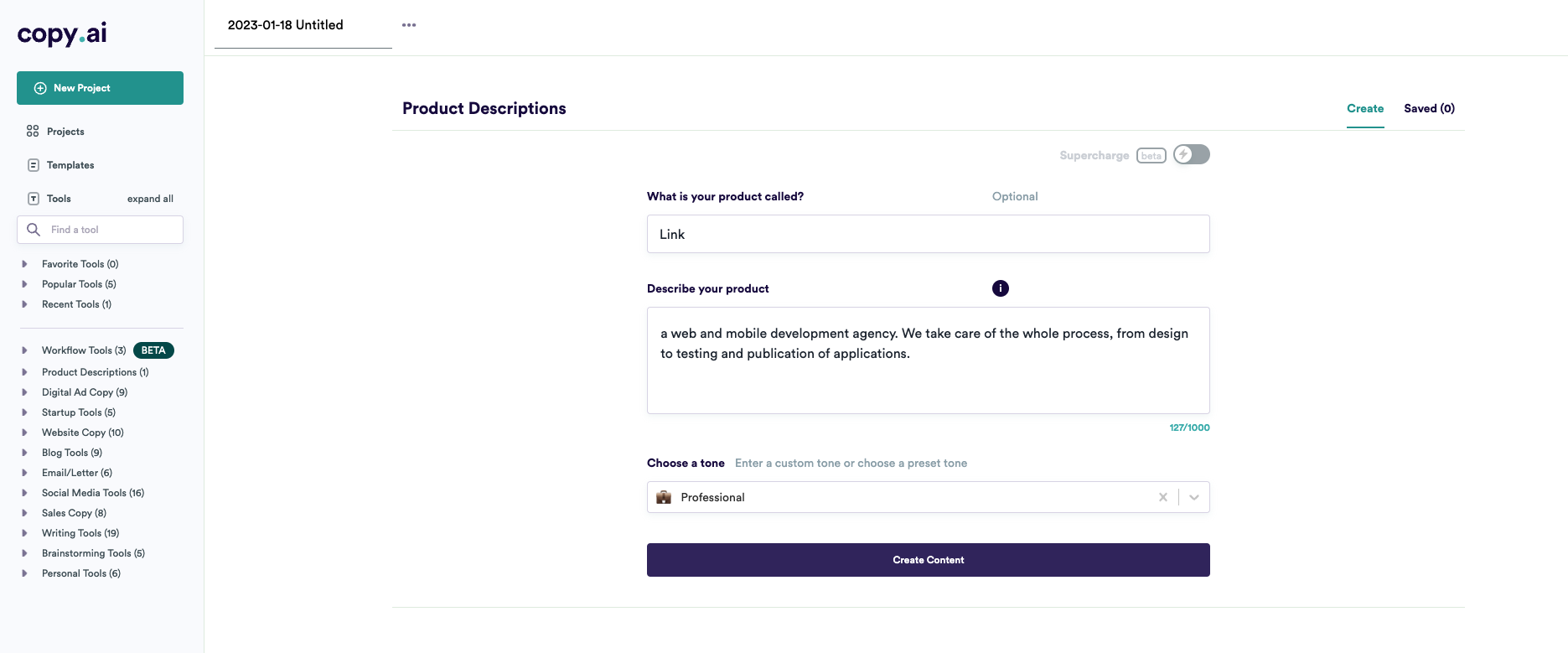The height and width of the screenshot is (653, 1568).
Task: Switch to the Saved (0) tab
Action: coord(1429,109)
